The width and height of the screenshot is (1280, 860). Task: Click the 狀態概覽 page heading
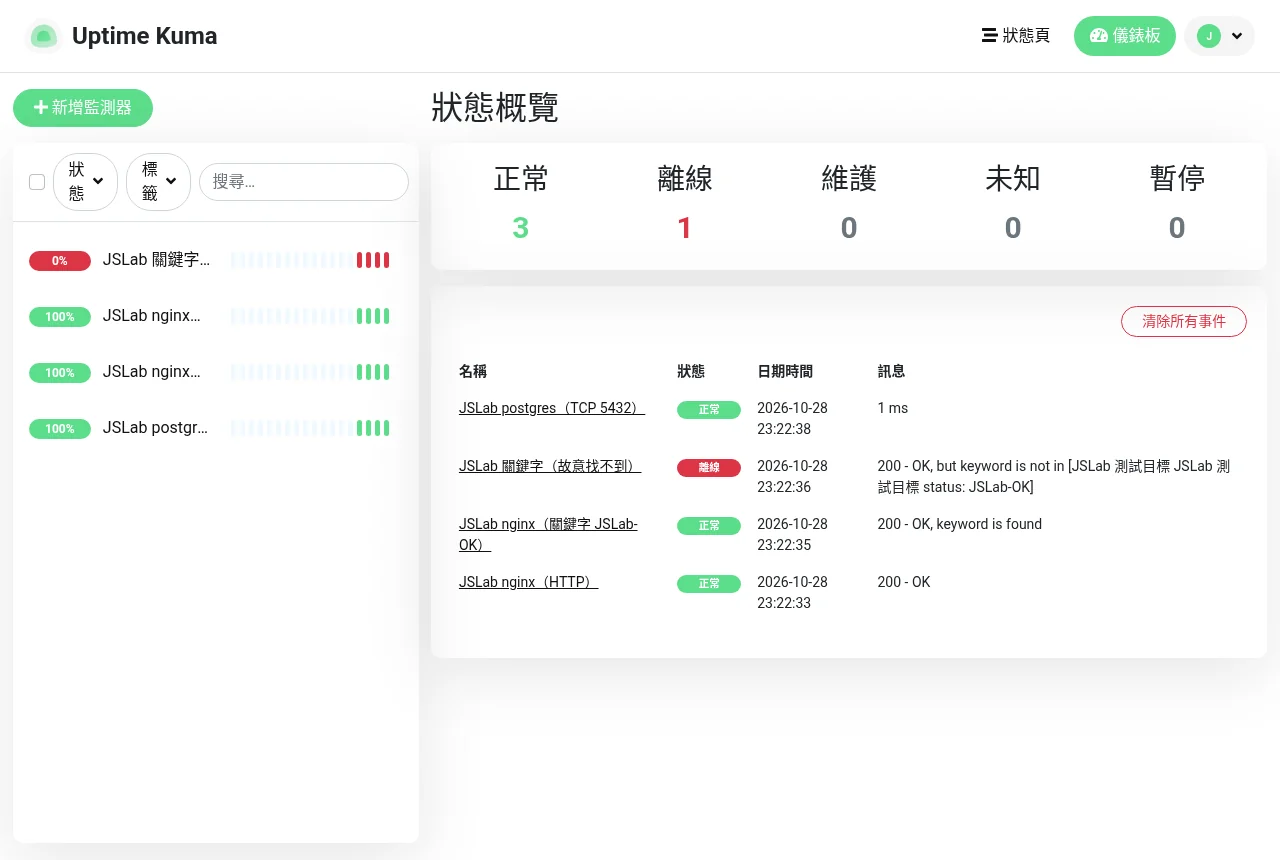point(495,108)
